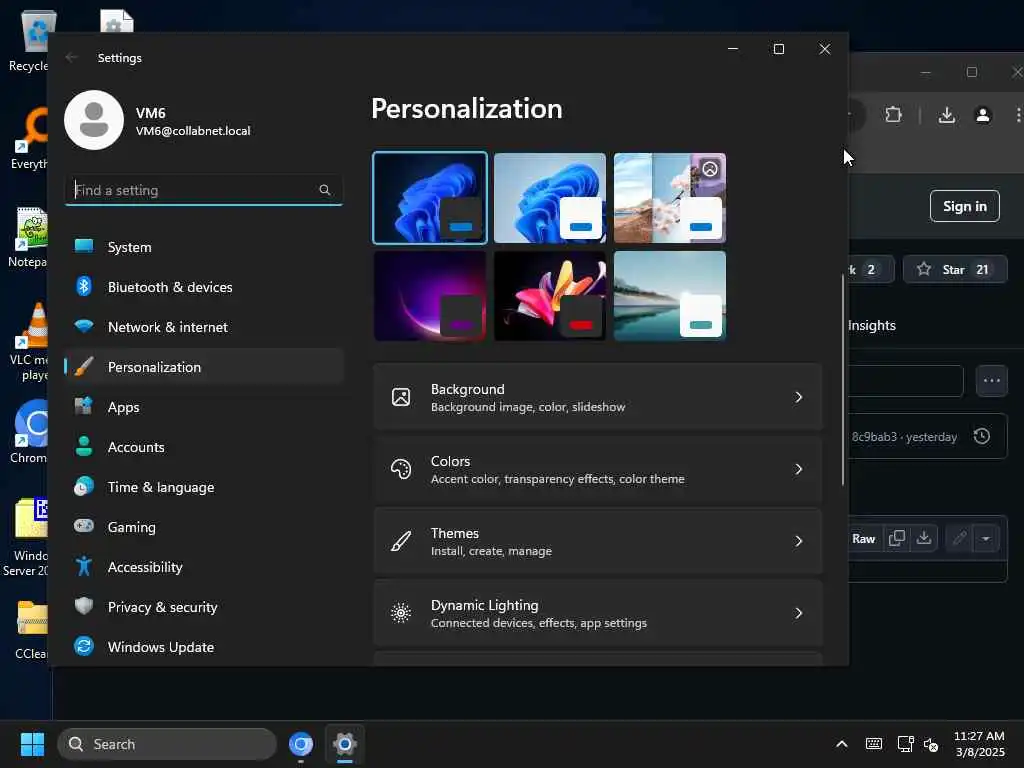Open the Accessibility settings category
The width and height of the screenshot is (1024, 768).
(204, 567)
